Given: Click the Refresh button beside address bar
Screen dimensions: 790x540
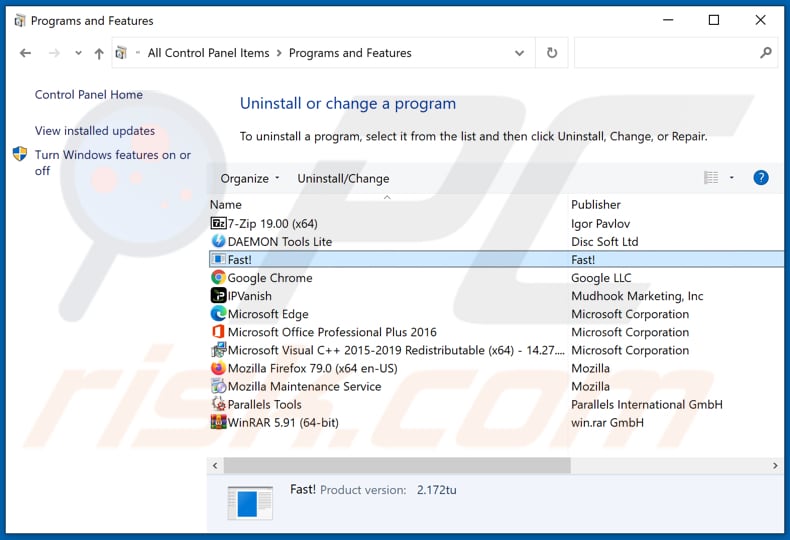Looking at the screenshot, I should pyautogui.click(x=551, y=53).
